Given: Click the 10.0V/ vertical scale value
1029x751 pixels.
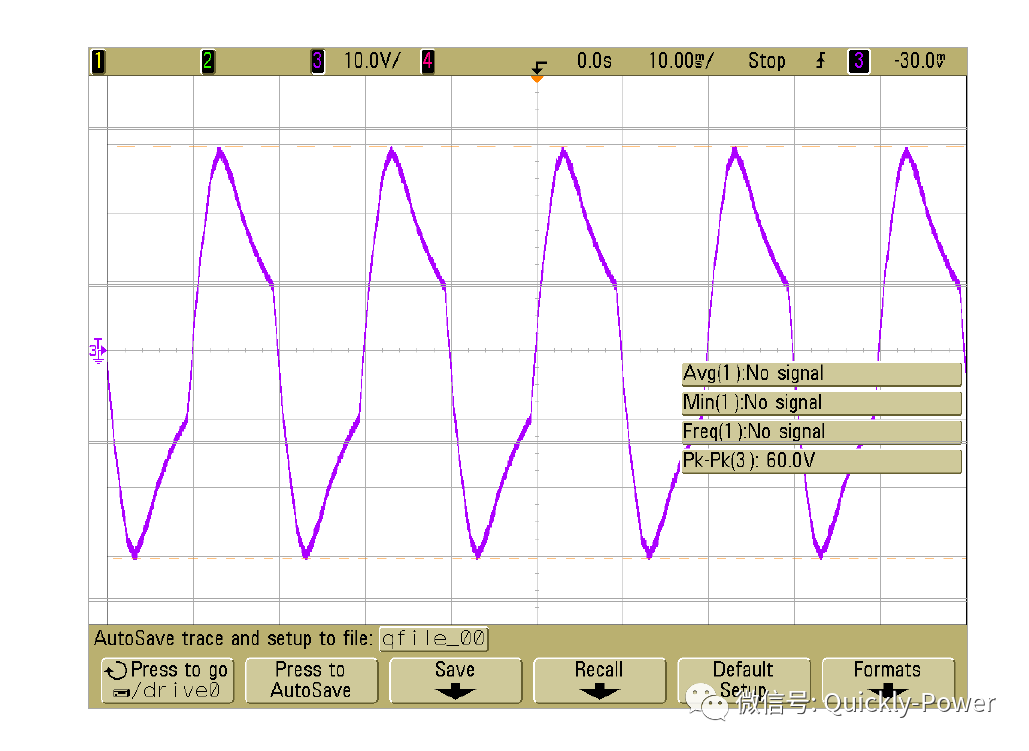Looking at the screenshot, I should [371, 61].
